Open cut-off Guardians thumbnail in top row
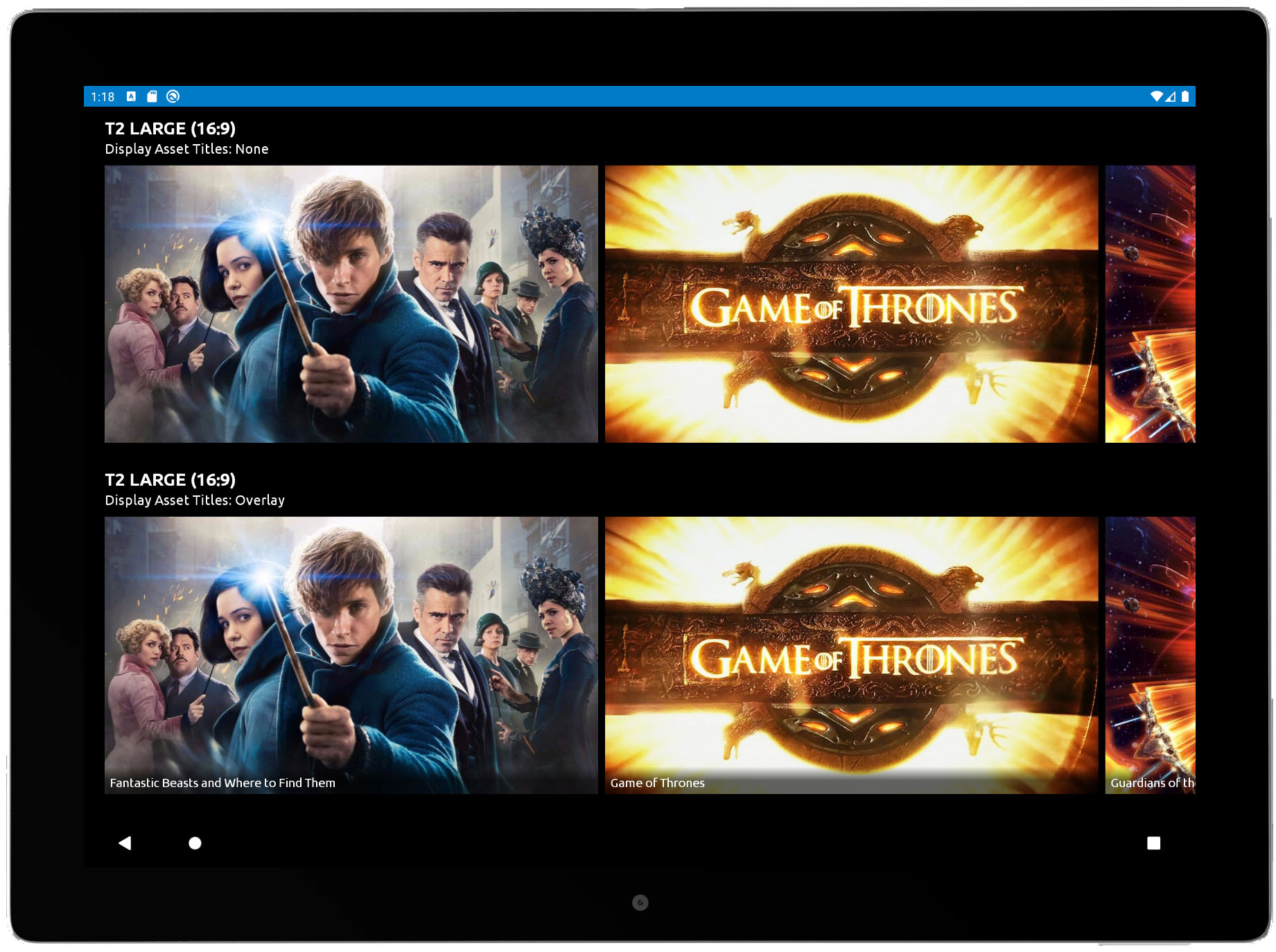Viewport: 1276px width, 952px height. coord(1151,303)
